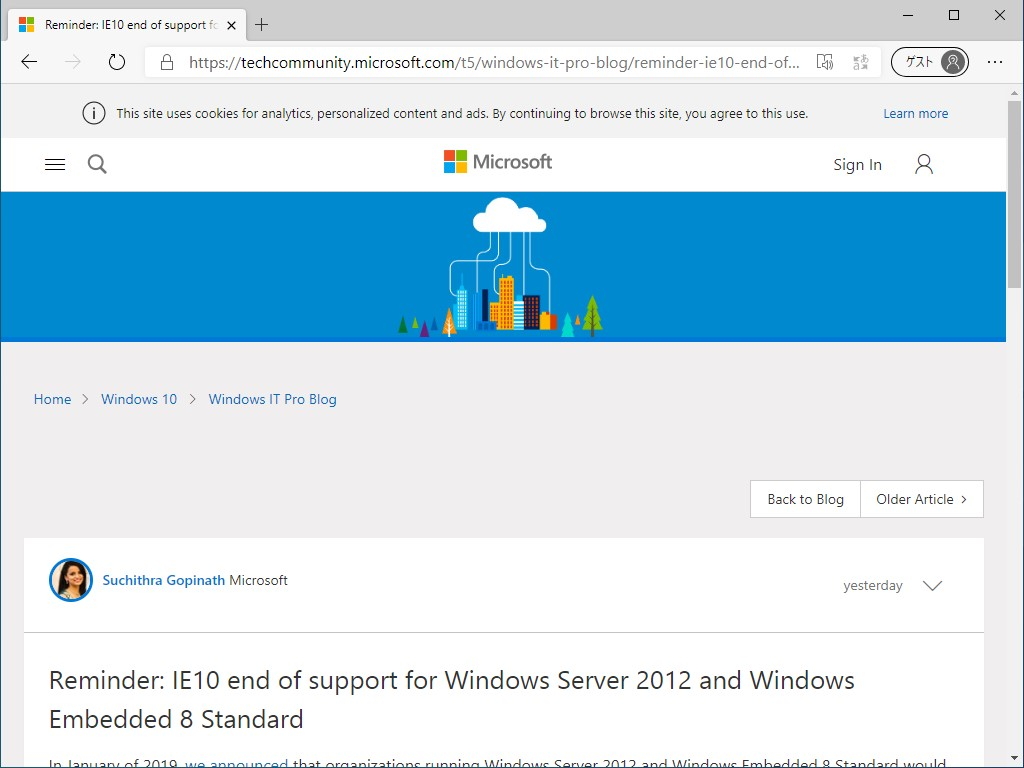The width and height of the screenshot is (1024, 768).
Task: Navigate to Windows IT Pro Blog breadcrumb
Action: click(272, 399)
